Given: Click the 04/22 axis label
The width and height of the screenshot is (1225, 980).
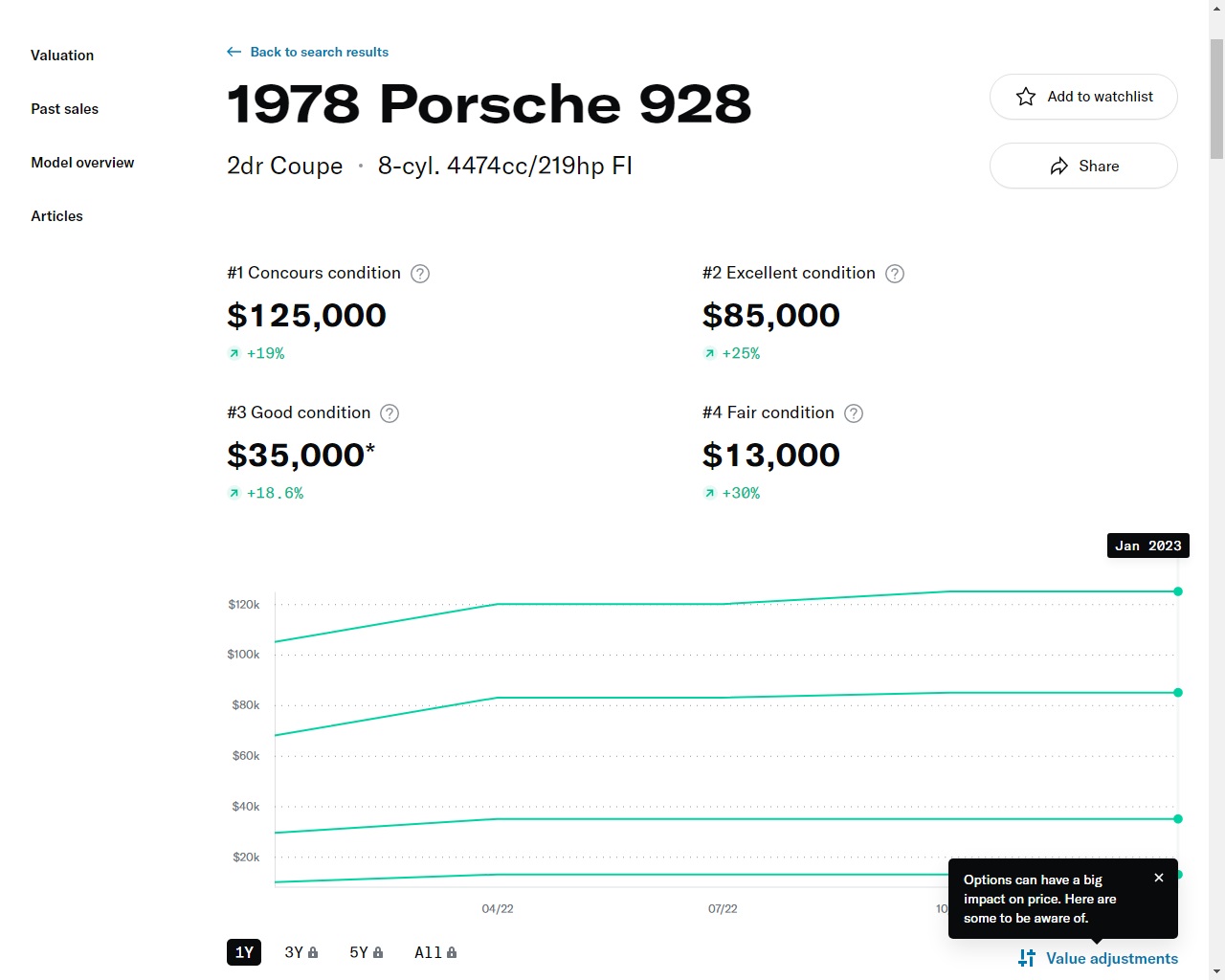Looking at the screenshot, I should [498, 908].
